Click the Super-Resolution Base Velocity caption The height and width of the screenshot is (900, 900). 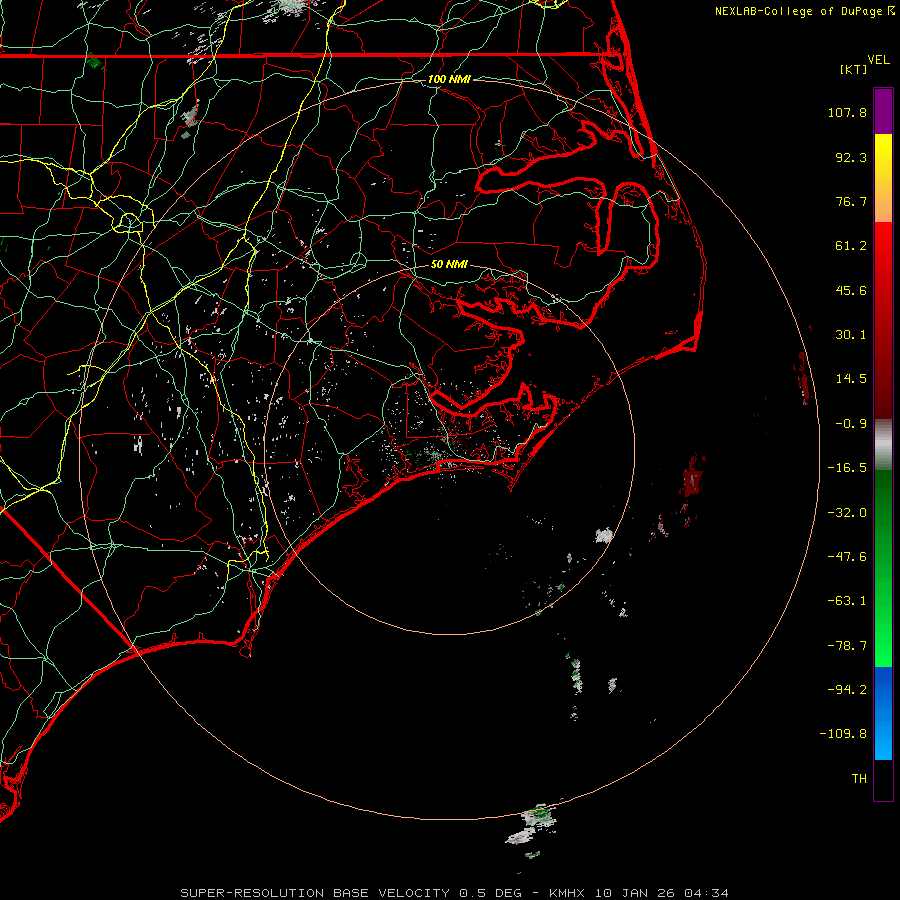[x=455, y=893]
